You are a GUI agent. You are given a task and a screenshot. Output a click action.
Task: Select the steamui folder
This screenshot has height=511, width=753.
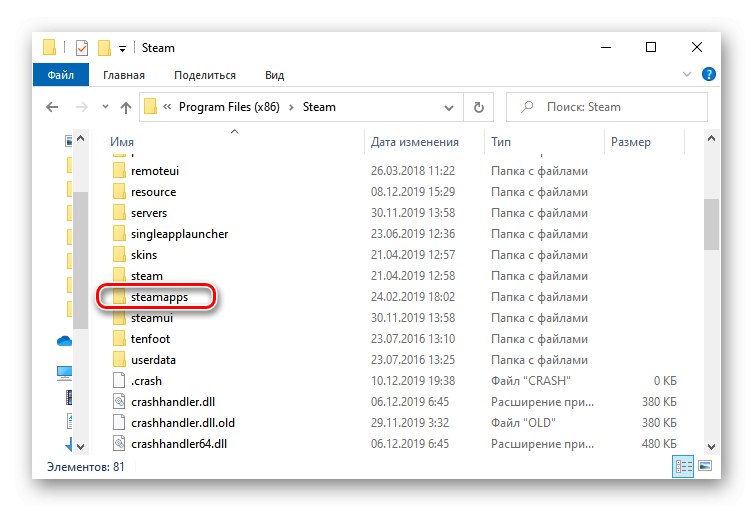click(x=152, y=318)
